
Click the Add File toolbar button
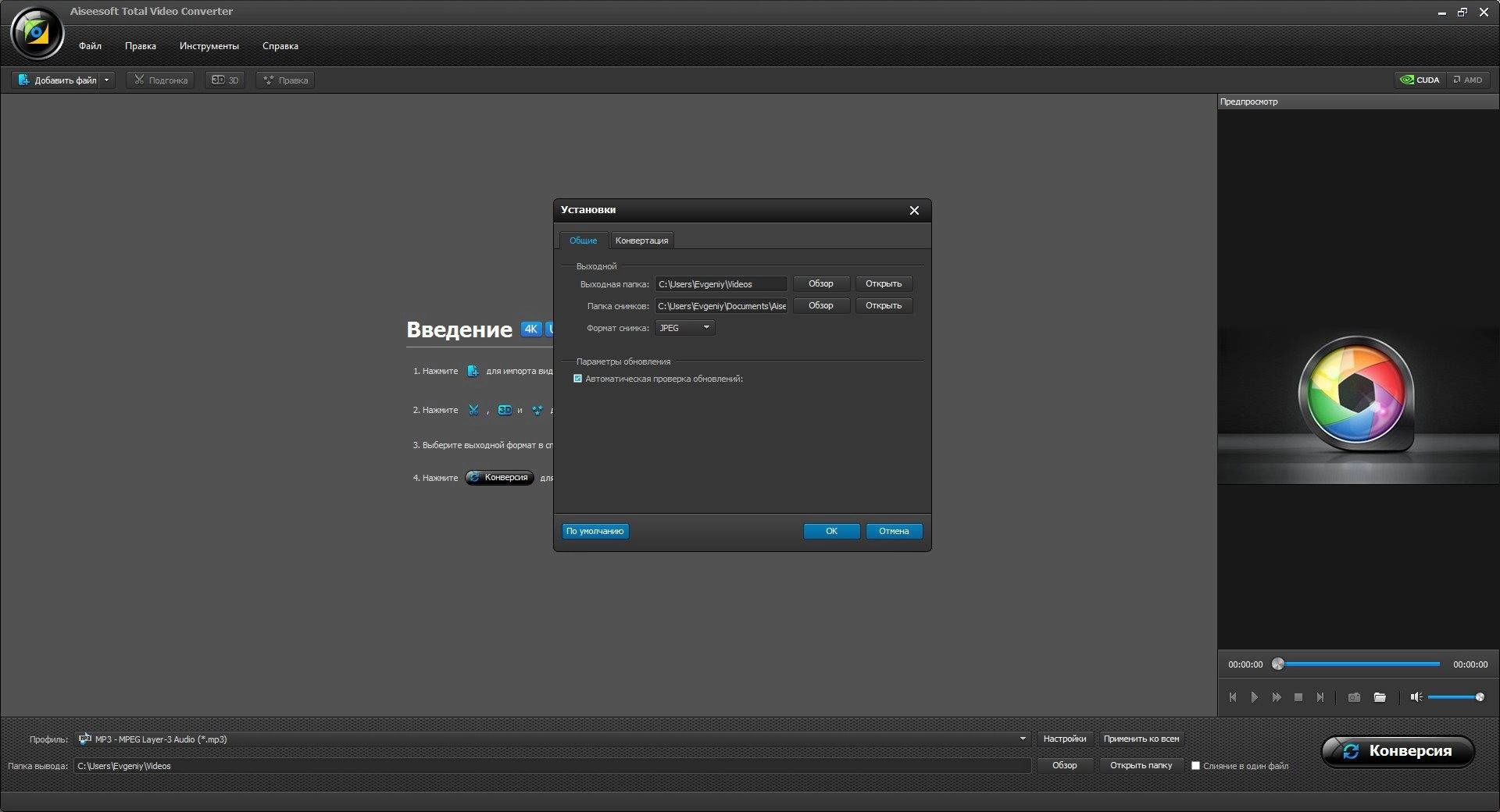[56, 80]
